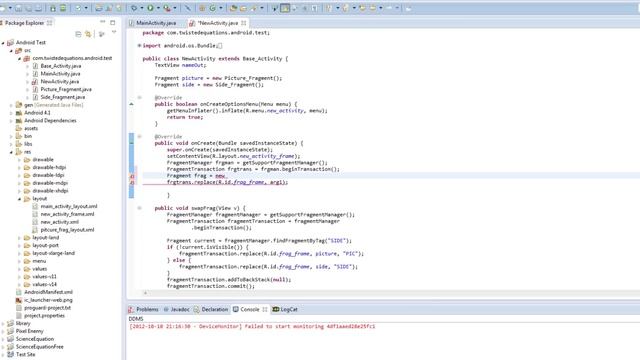The width and height of the screenshot is (640, 360).
Task: Collapse the Android Test project node
Action: coord(3,42)
